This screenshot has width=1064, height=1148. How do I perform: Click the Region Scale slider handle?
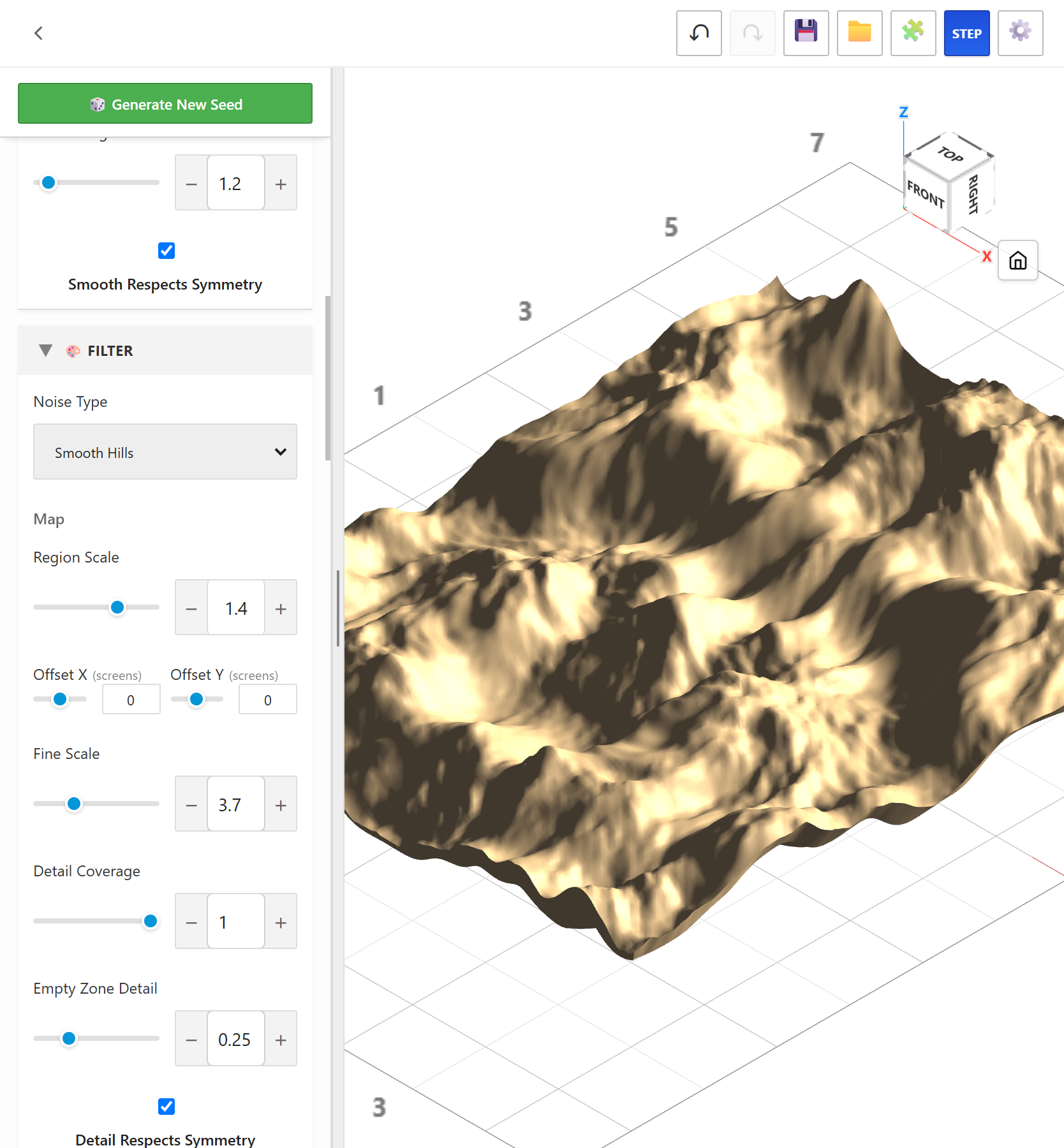117,607
